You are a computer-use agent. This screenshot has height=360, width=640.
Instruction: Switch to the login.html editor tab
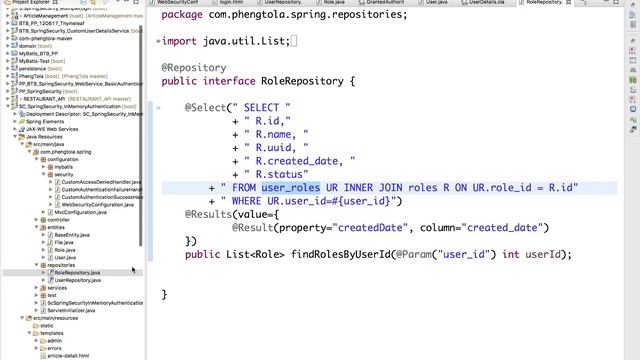tap(228, 2)
